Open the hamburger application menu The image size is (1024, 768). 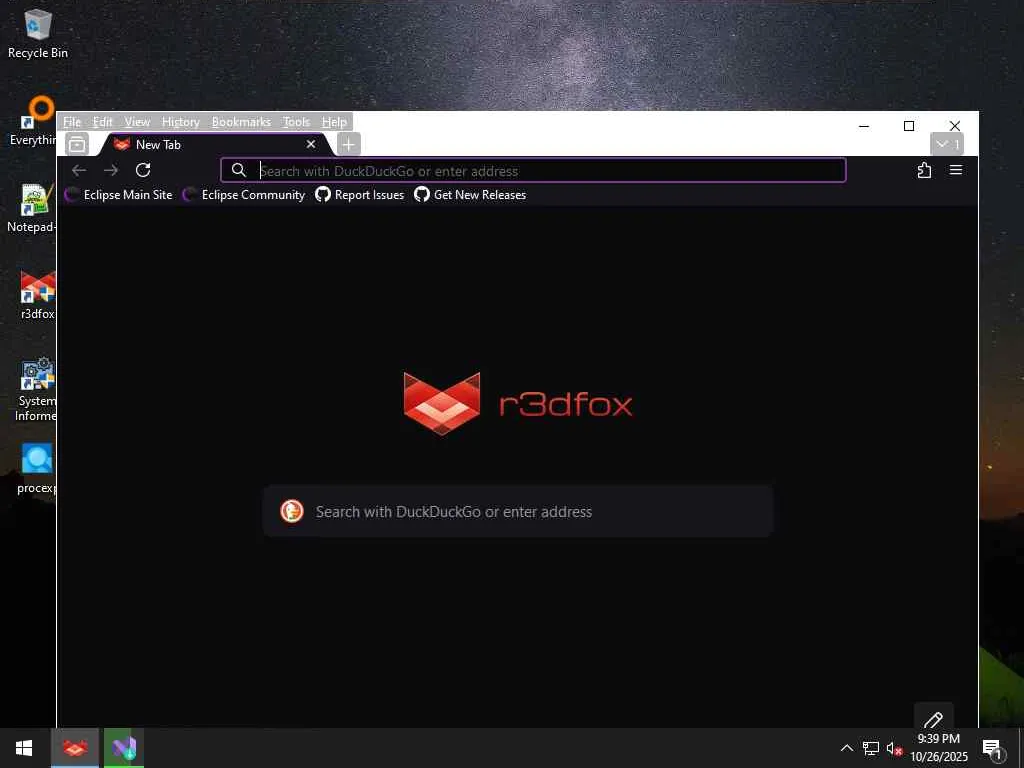pyautogui.click(x=955, y=170)
